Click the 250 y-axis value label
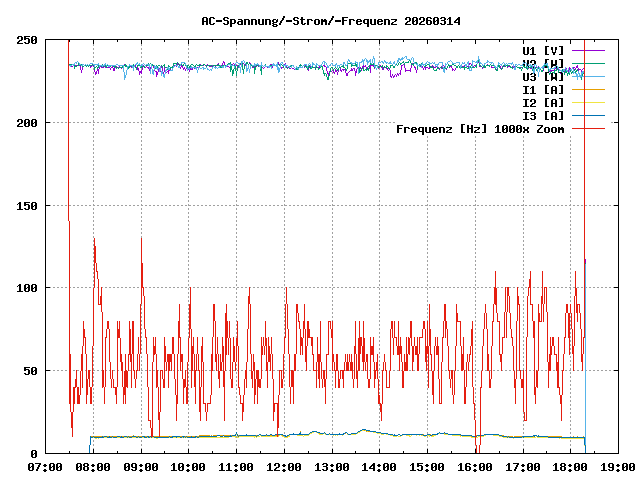Viewport: 640px width, 480px height. pos(27,40)
